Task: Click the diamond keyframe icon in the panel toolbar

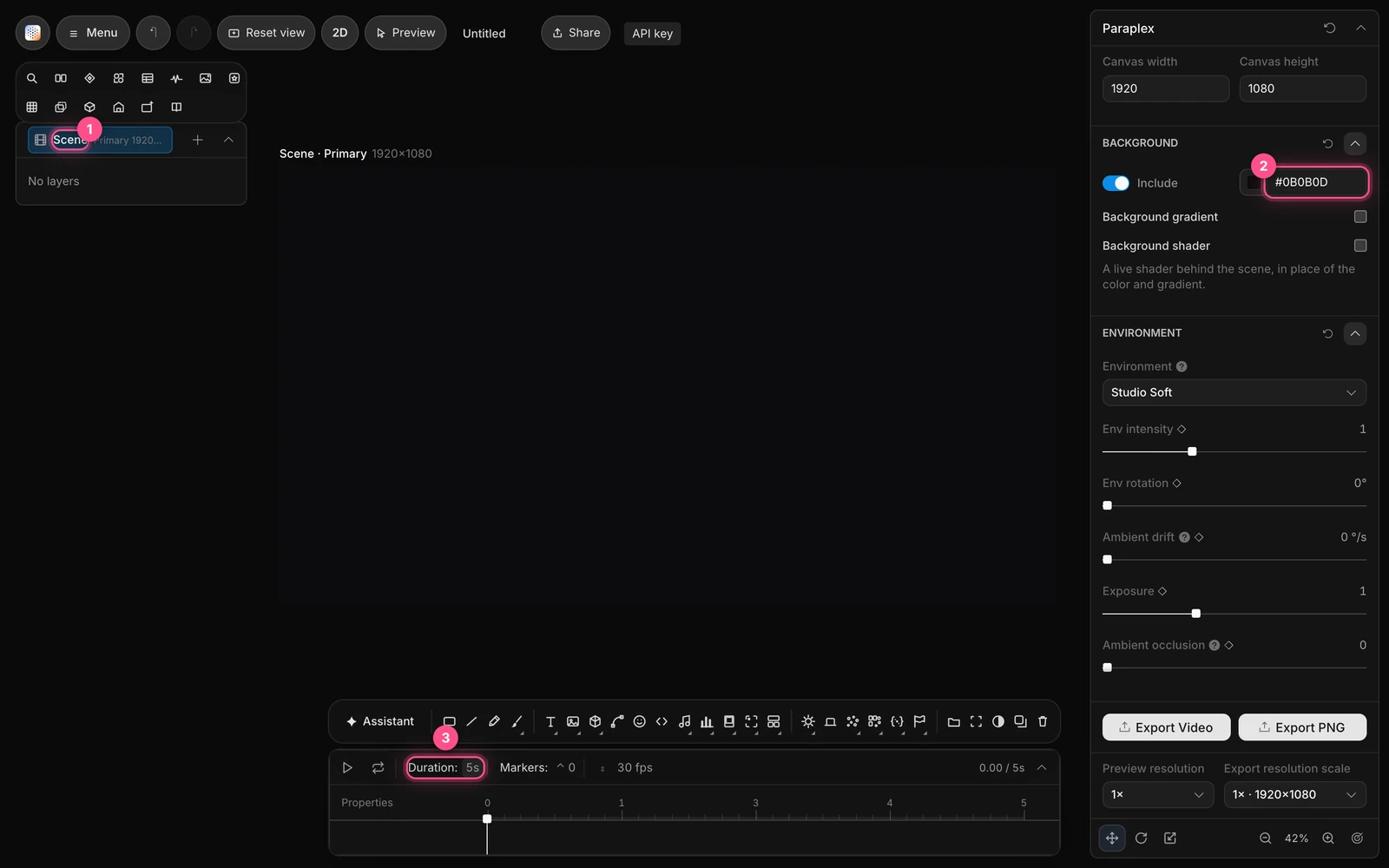Action: click(x=89, y=78)
